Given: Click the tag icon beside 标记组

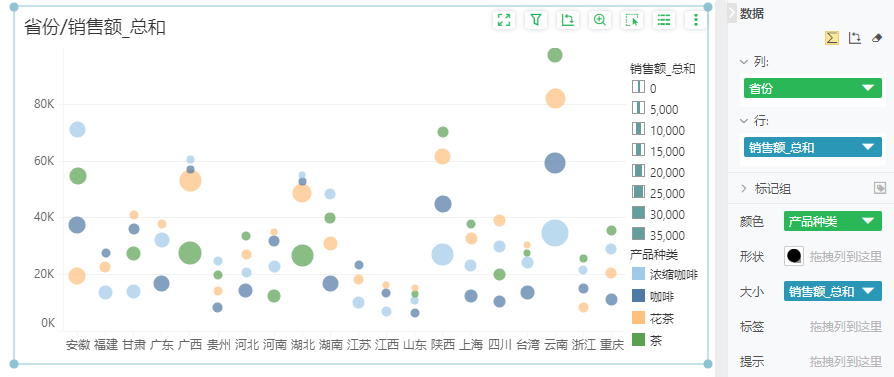Looking at the screenshot, I should 880,188.
